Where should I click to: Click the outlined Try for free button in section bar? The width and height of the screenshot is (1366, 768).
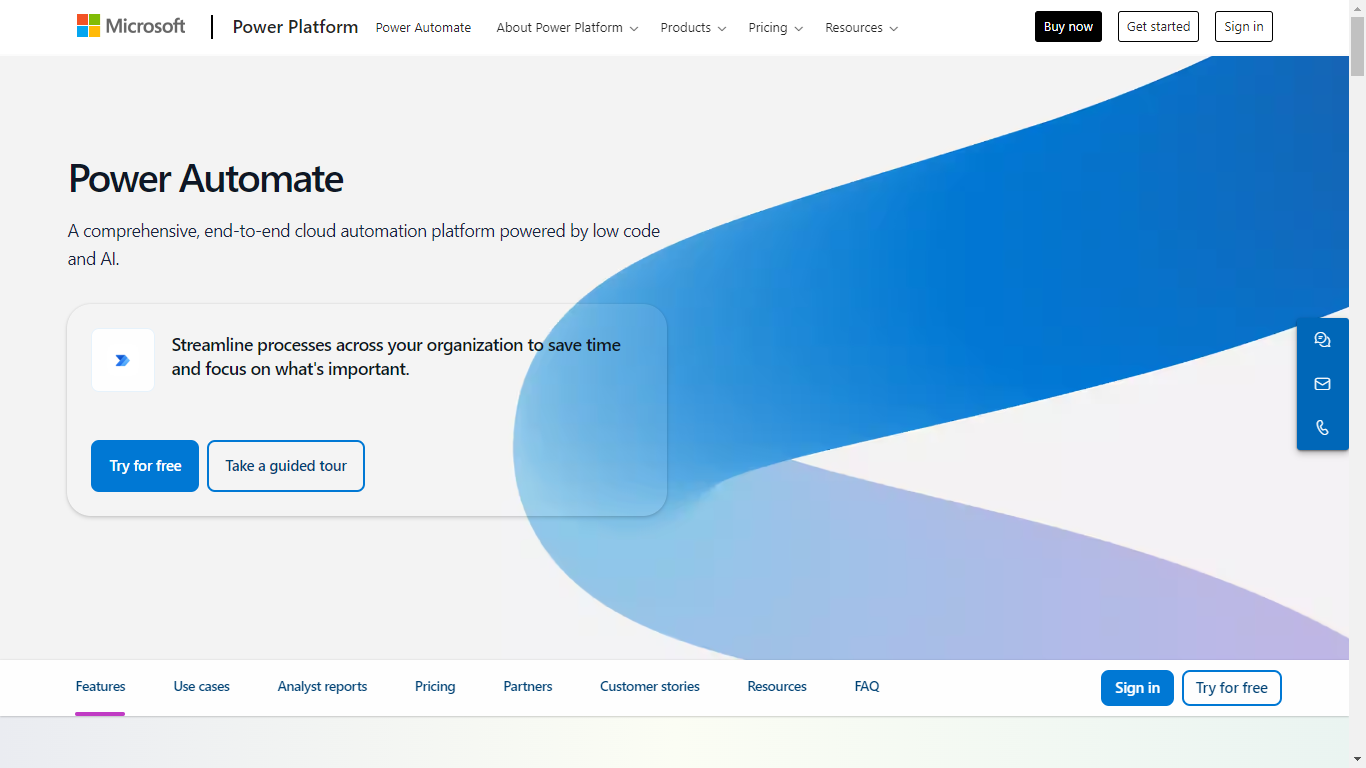point(1231,688)
